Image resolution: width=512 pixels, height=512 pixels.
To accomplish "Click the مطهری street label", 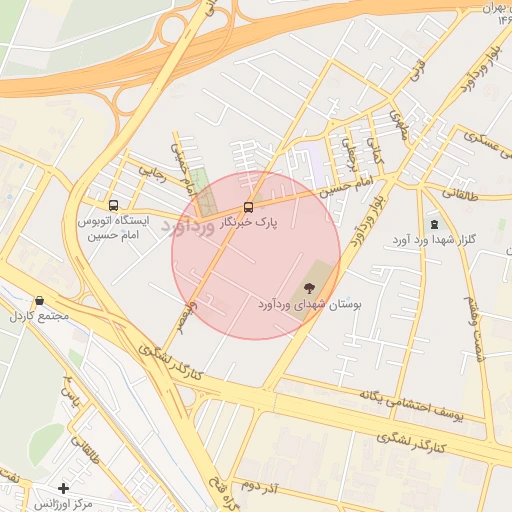I will [399, 125].
